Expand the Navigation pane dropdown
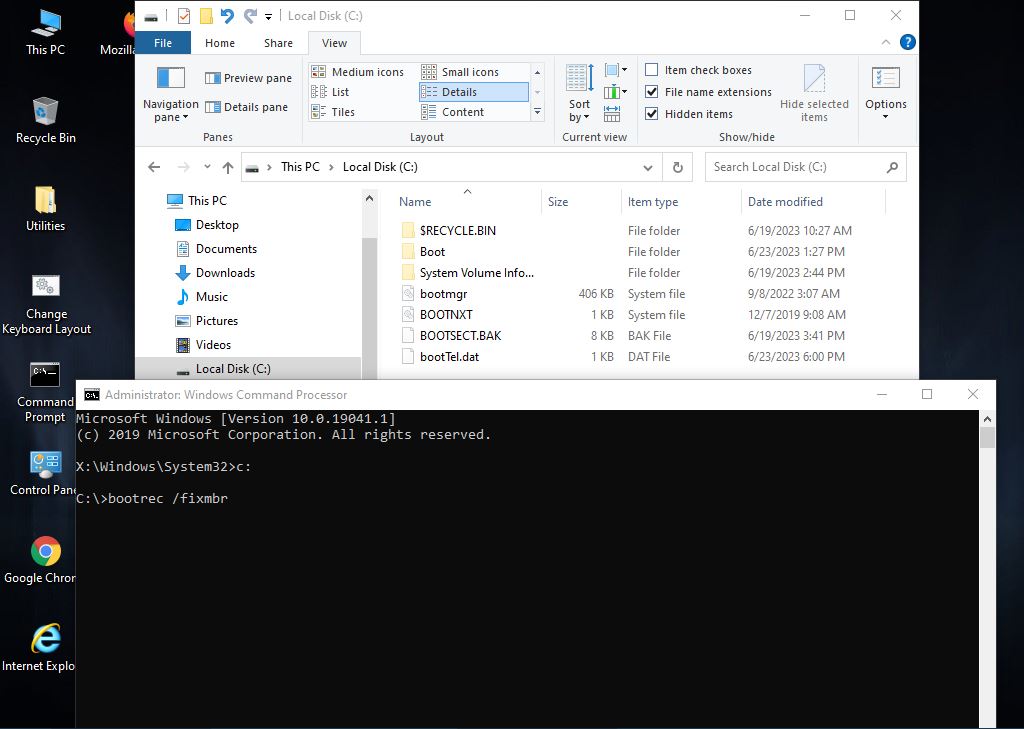1024x729 pixels. click(170, 111)
